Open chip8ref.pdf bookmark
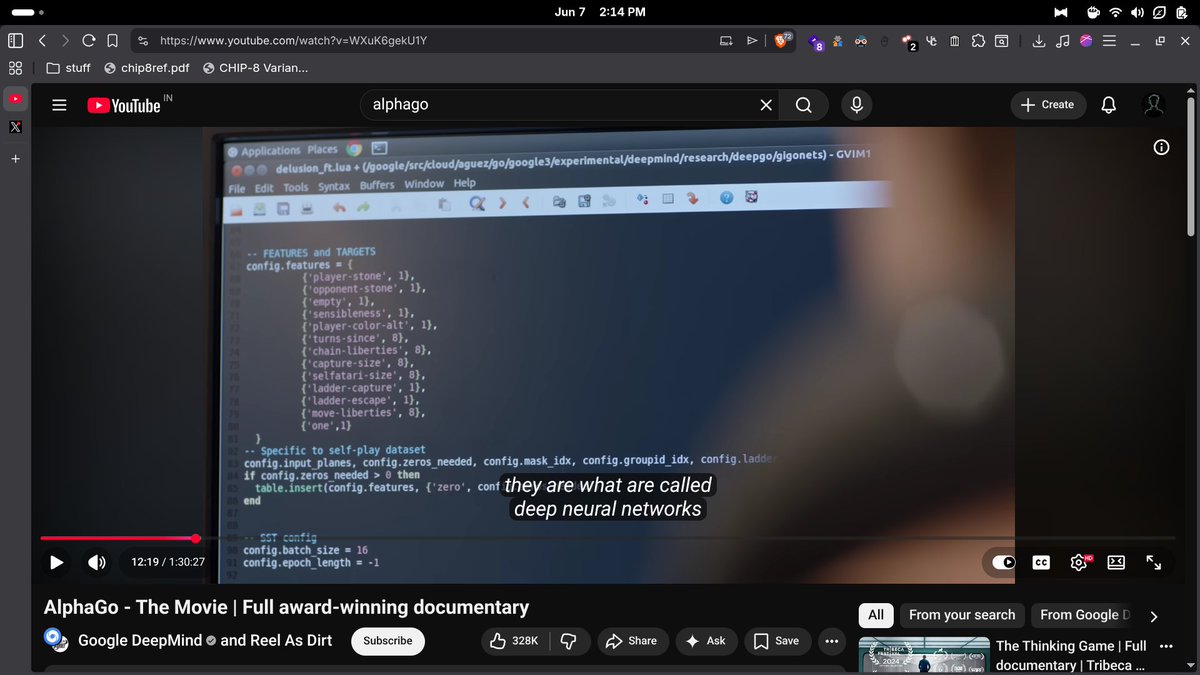Screen dimensions: 1200x675 pos(147,68)
